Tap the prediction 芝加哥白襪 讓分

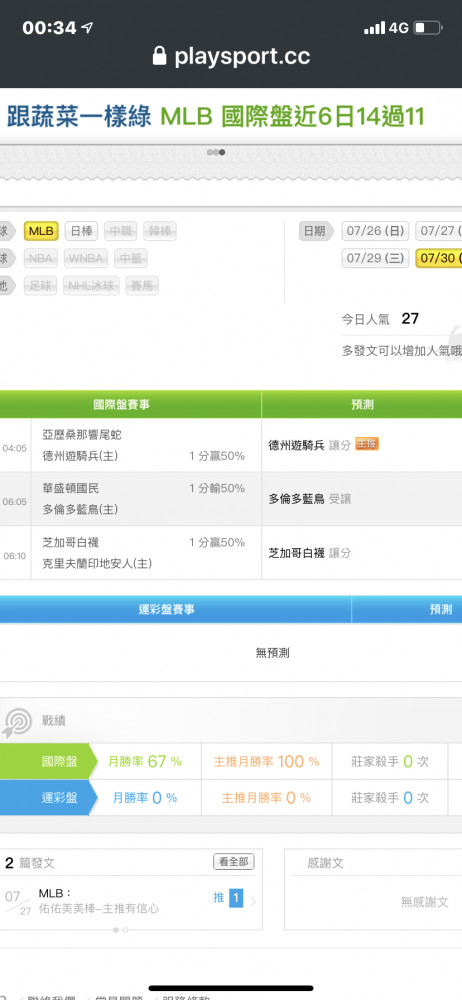[x=309, y=553]
